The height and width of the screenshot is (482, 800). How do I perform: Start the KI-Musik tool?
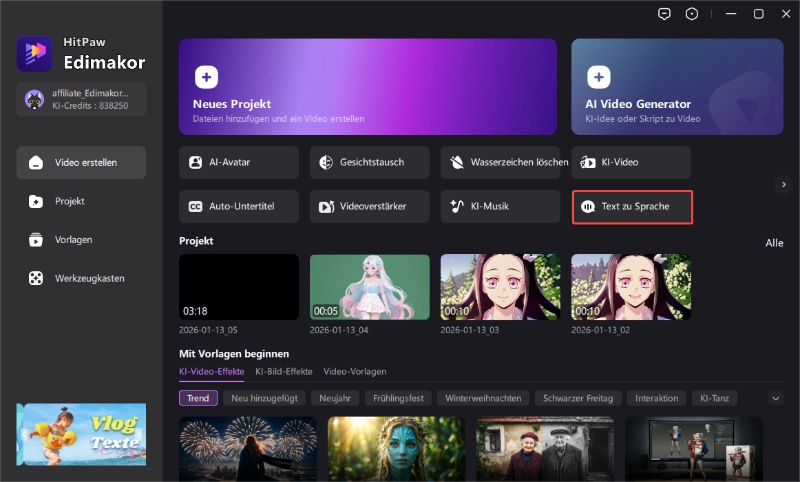(501, 206)
